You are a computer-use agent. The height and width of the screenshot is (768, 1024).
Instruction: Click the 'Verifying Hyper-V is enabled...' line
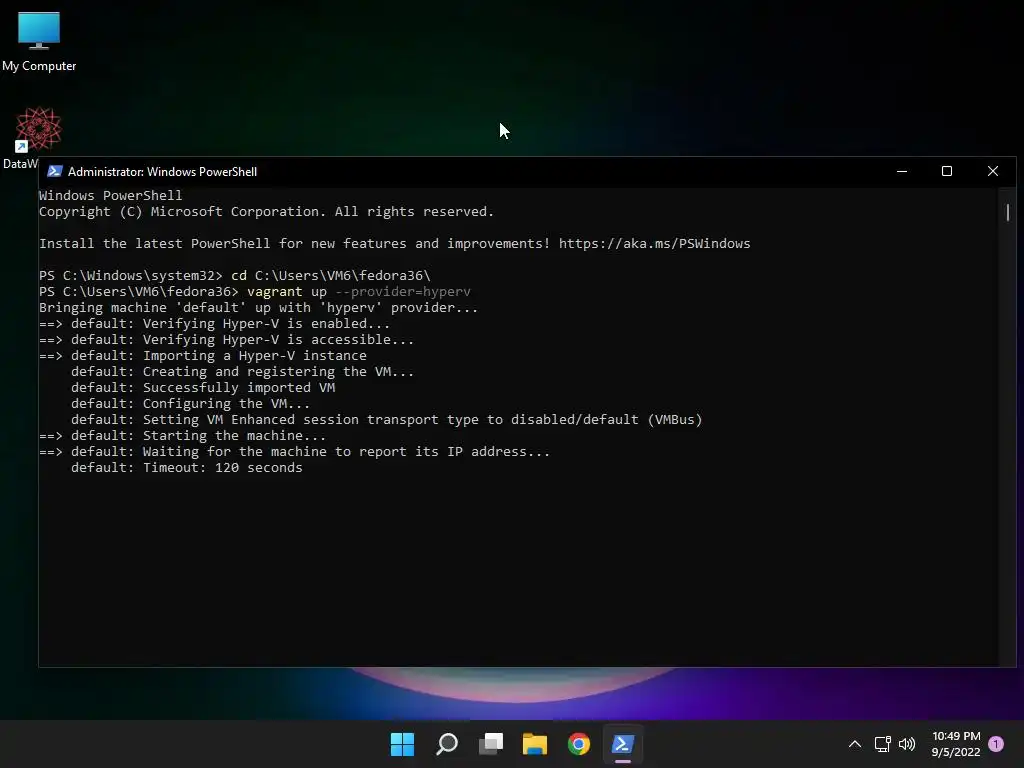[x=214, y=323]
